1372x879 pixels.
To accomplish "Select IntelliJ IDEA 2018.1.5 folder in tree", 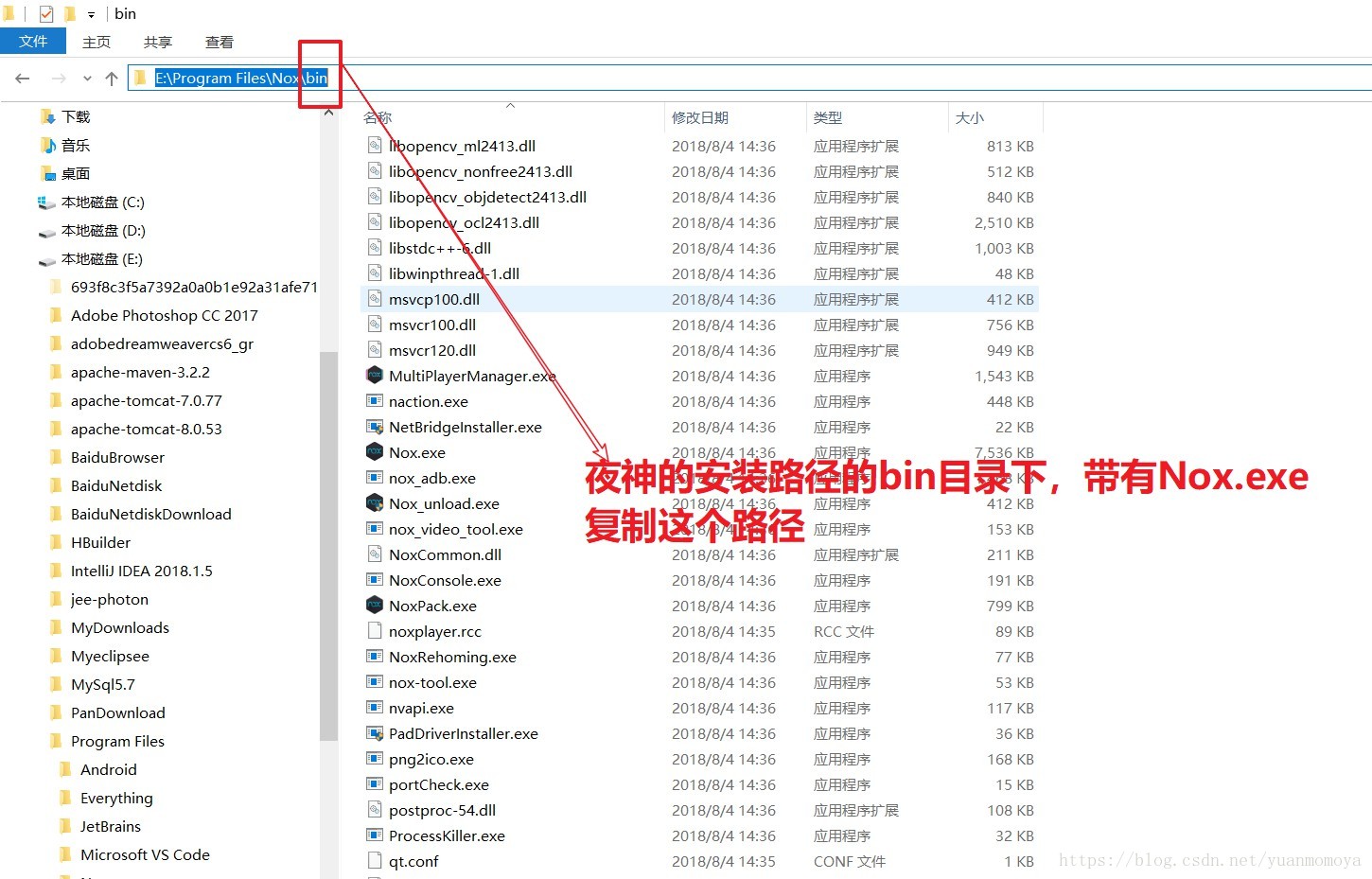I will [x=141, y=571].
